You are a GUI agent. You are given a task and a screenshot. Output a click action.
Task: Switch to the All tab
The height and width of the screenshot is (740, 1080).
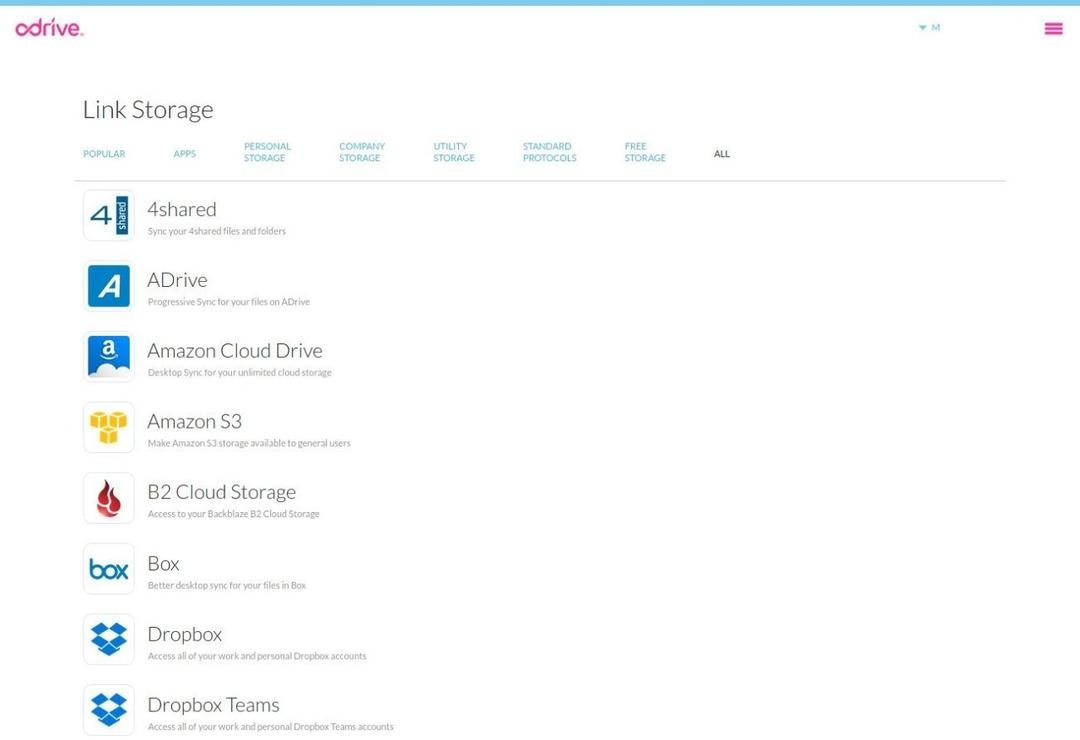pyautogui.click(x=722, y=154)
